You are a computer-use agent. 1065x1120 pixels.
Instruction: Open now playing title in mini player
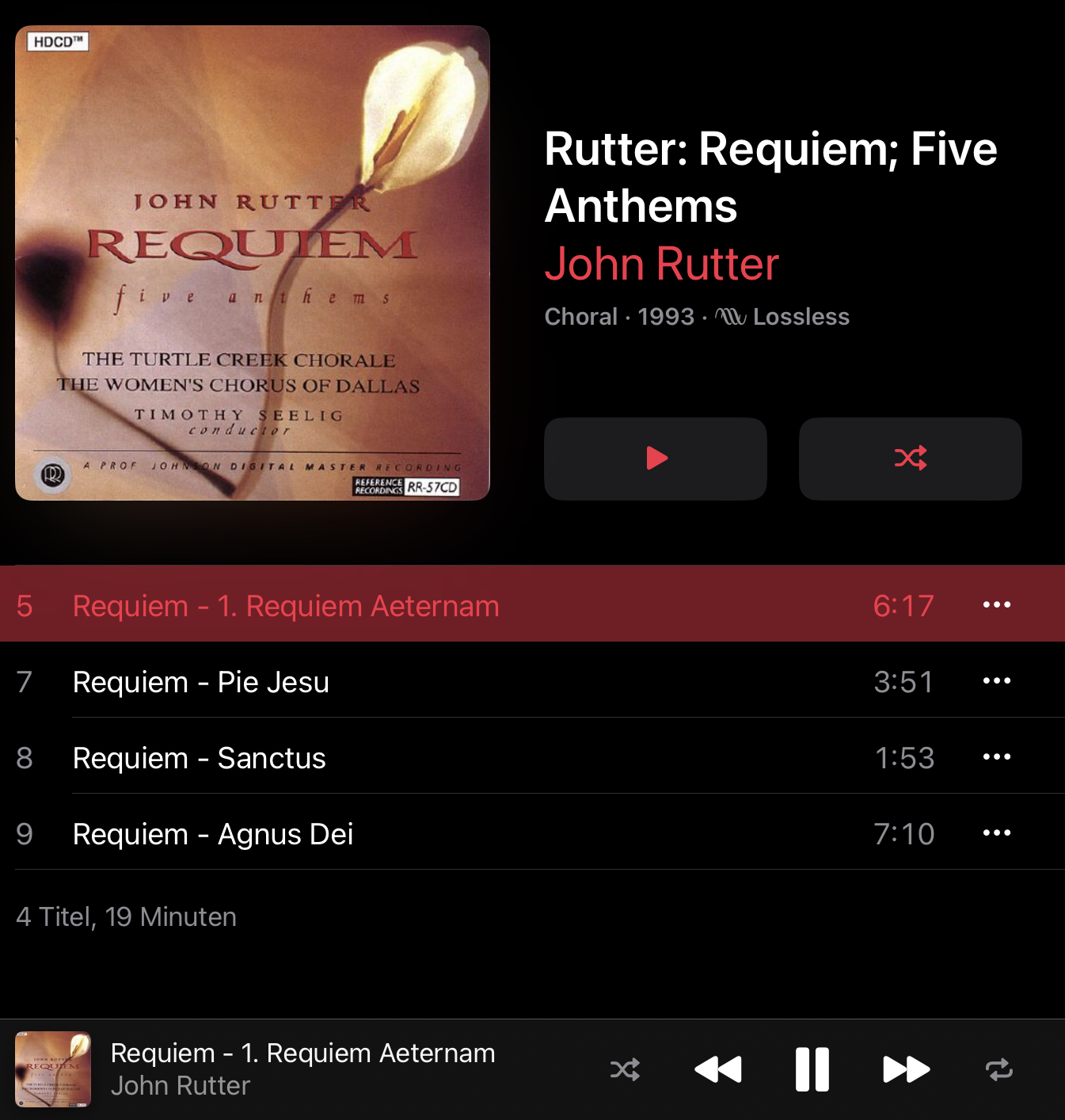tap(303, 1053)
